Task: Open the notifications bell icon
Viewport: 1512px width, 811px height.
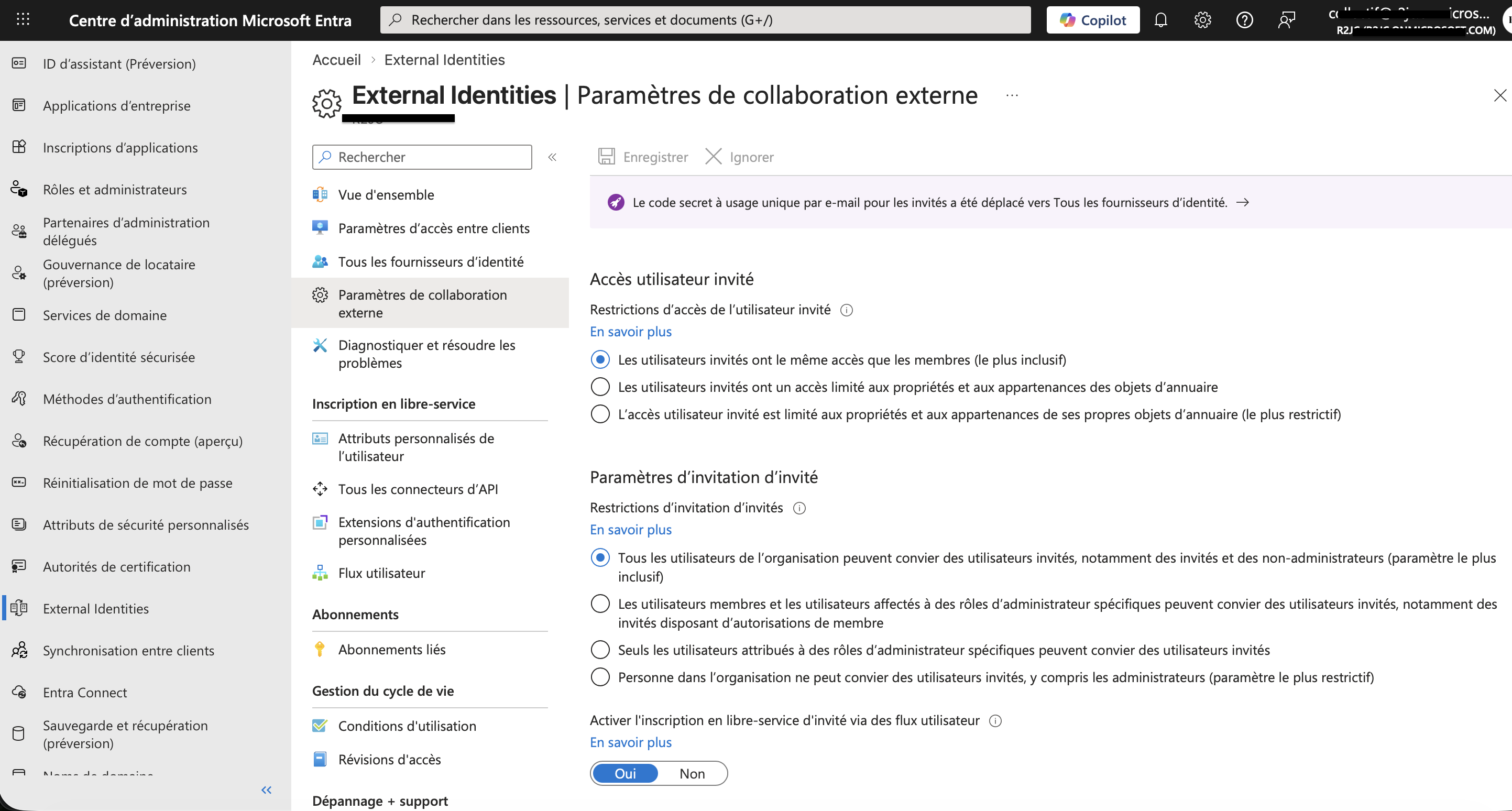Action: tap(1160, 20)
